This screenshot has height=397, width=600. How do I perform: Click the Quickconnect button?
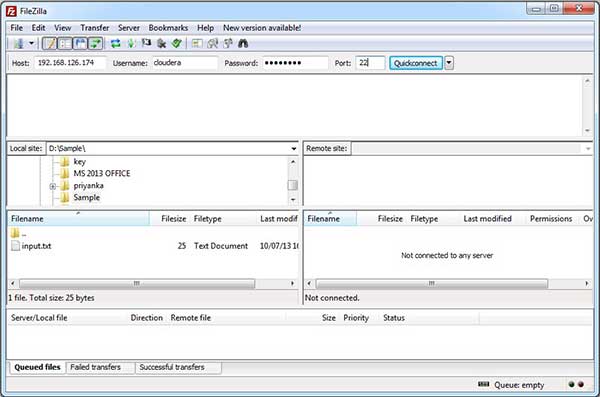416,63
